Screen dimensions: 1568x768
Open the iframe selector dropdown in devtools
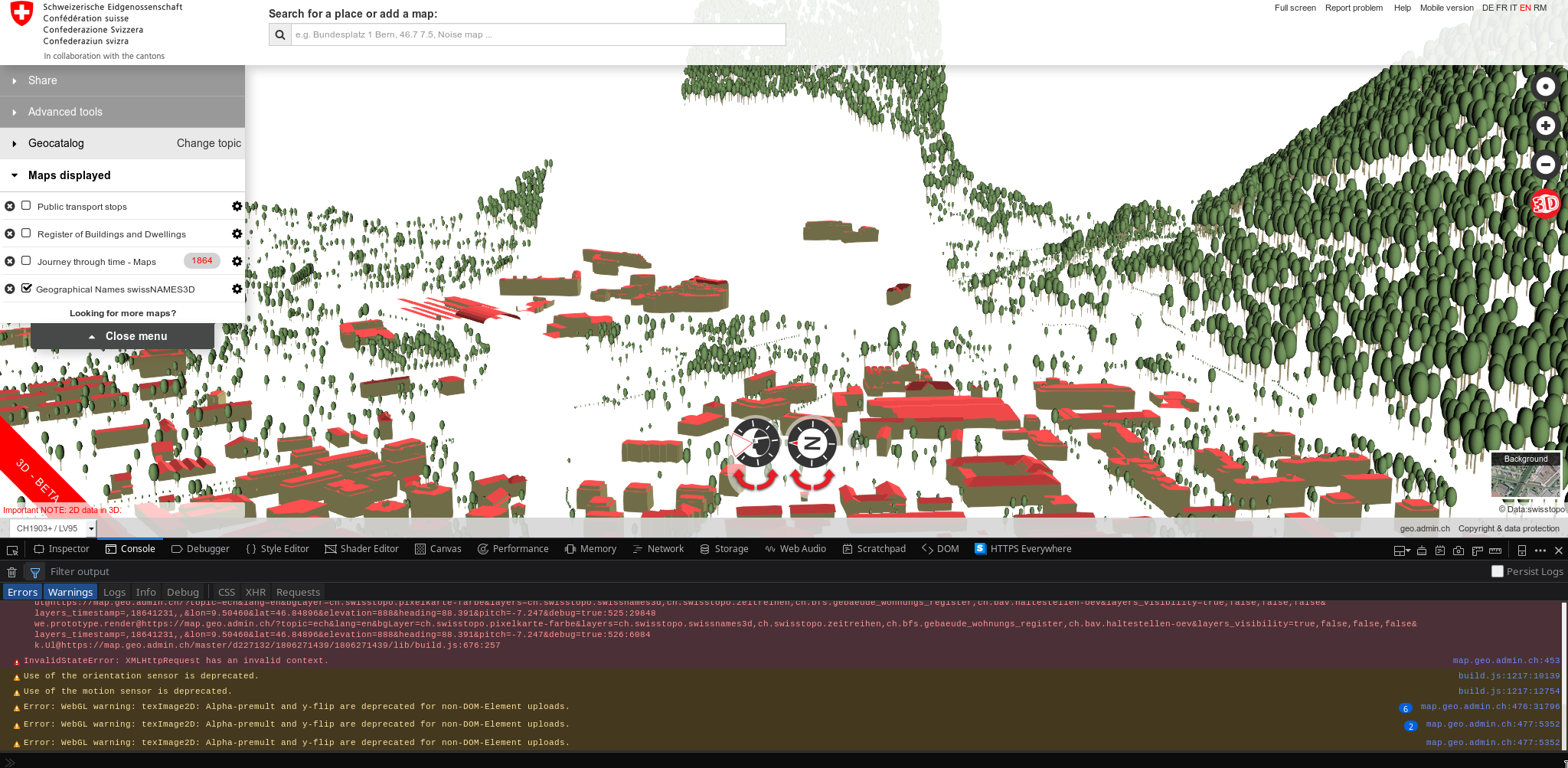tap(1402, 551)
